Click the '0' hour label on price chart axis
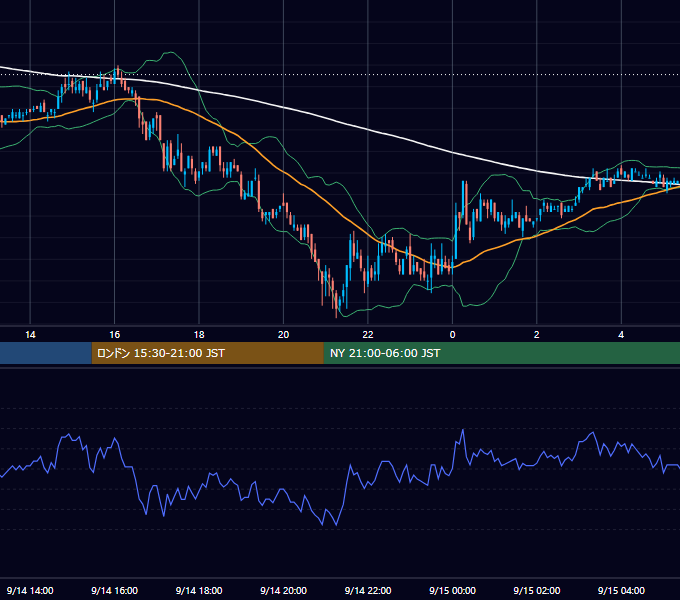680x600 pixels. click(x=452, y=335)
